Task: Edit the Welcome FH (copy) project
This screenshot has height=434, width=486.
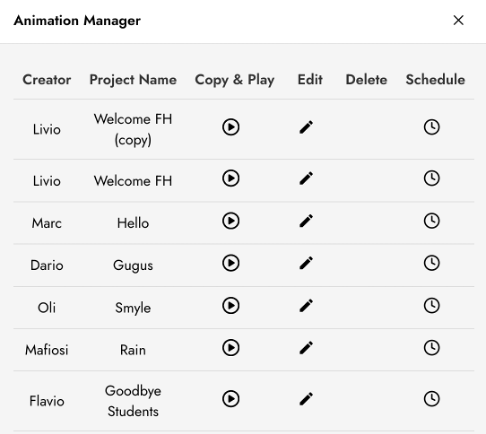Action: point(306,127)
